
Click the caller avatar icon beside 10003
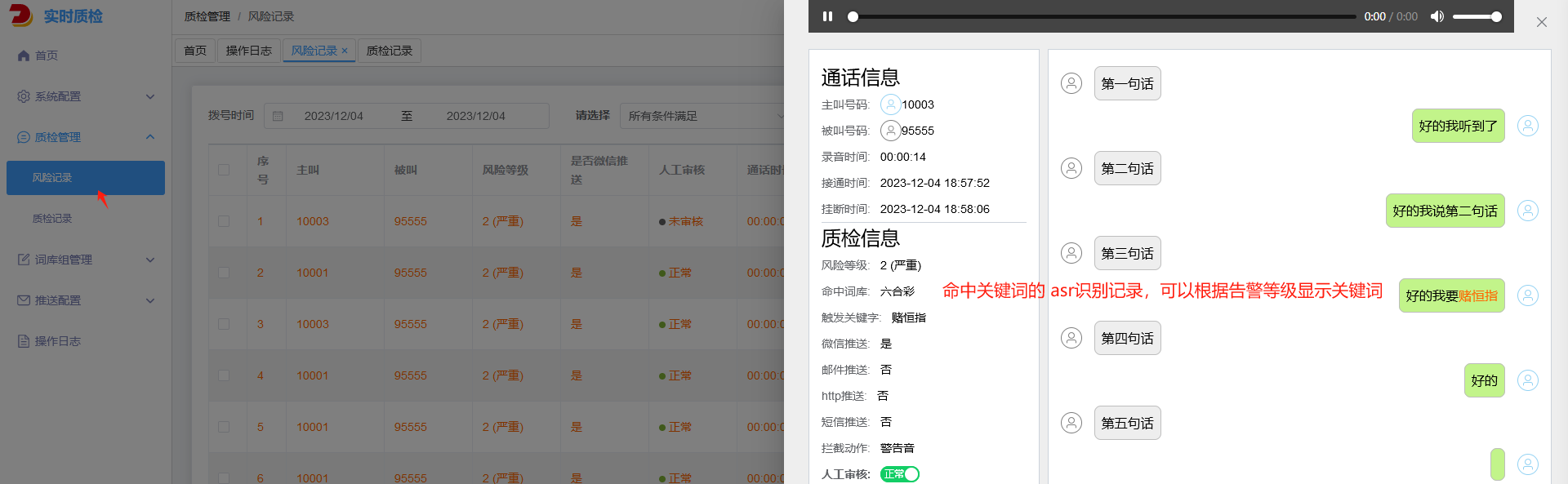coord(890,104)
